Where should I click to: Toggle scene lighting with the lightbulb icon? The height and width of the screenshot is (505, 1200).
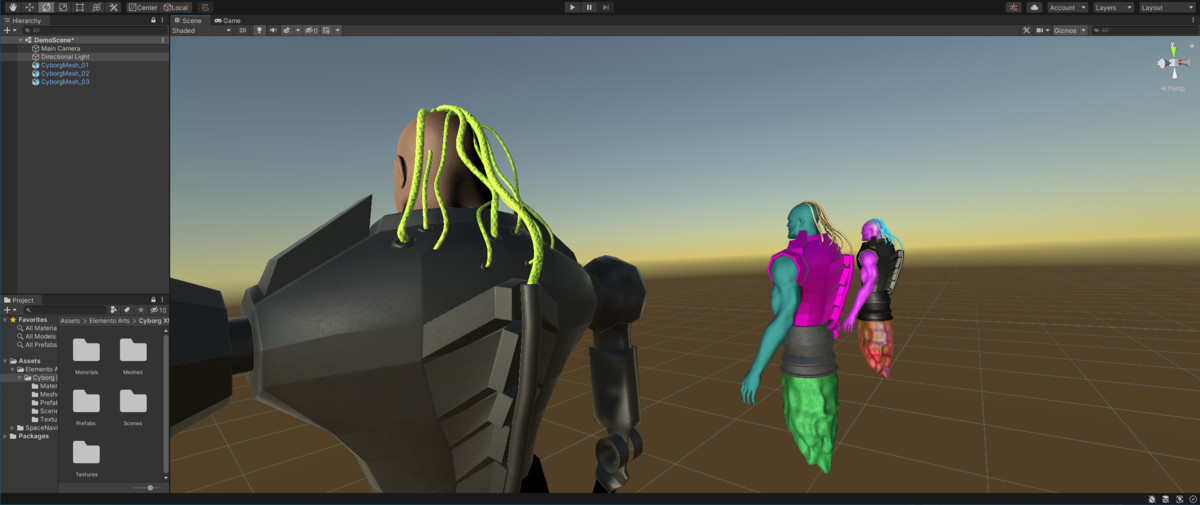click(x=258, y=30)
